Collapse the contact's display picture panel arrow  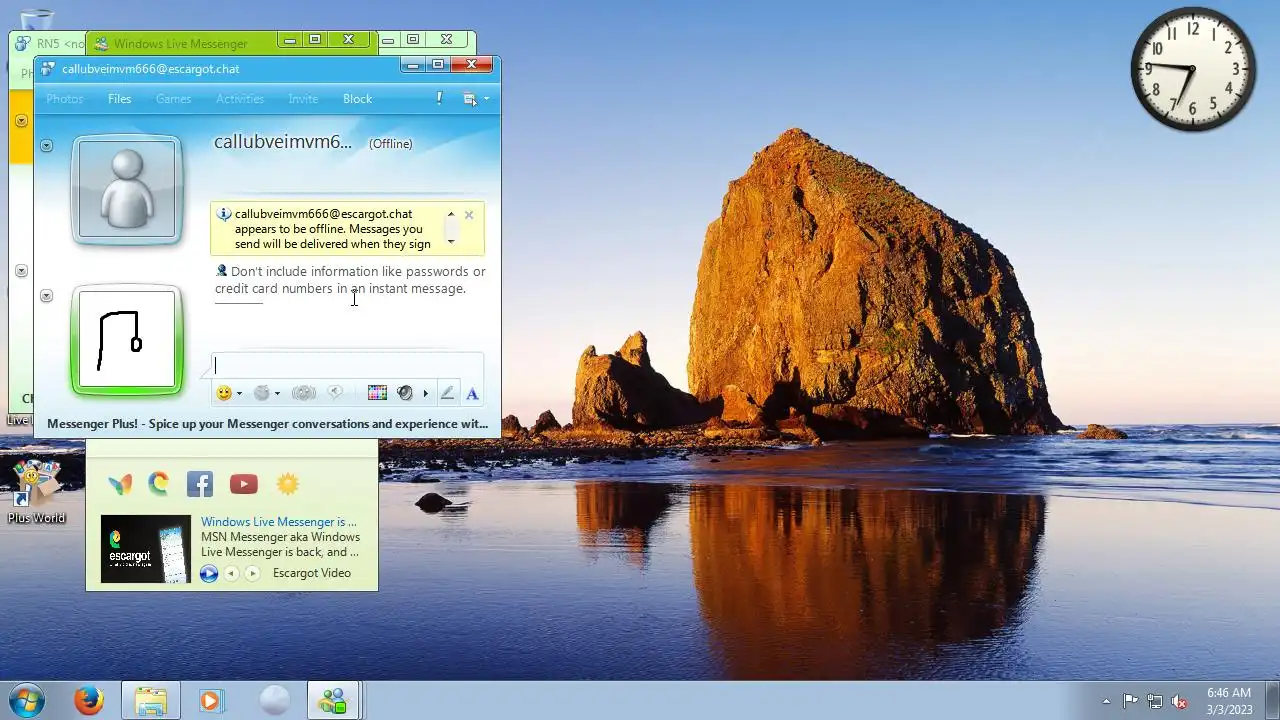(46, 146)
